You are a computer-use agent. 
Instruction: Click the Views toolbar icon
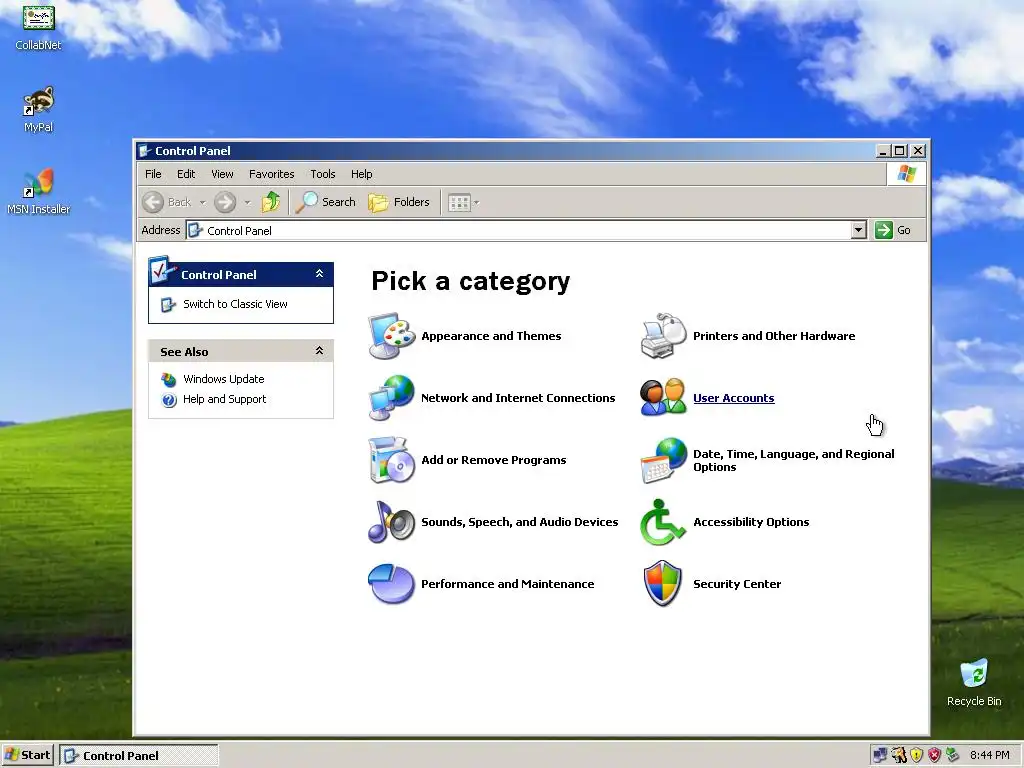click(459, 202)
